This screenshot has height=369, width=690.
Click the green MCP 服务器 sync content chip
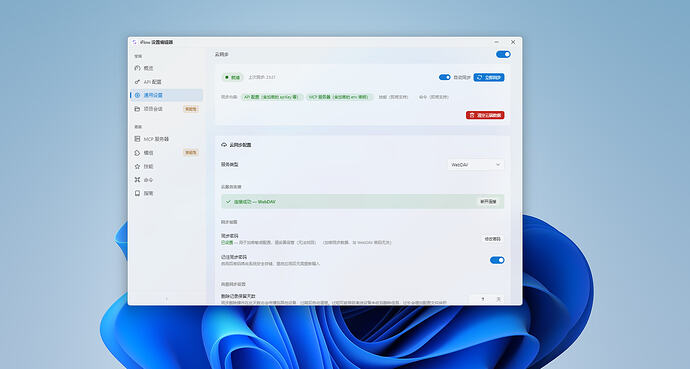(339, 97)
